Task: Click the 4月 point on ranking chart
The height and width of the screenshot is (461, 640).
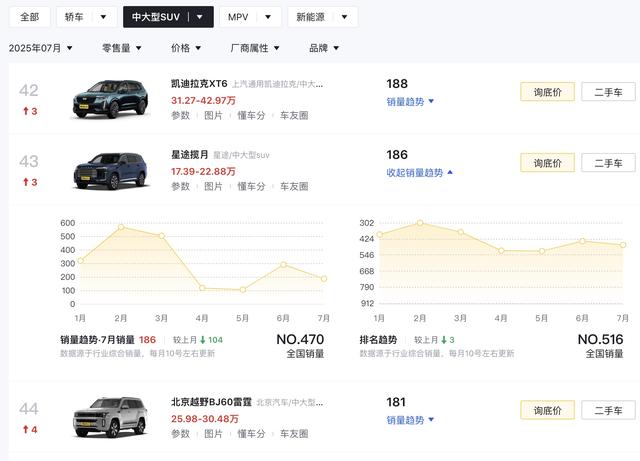Action: coord(501,251)
